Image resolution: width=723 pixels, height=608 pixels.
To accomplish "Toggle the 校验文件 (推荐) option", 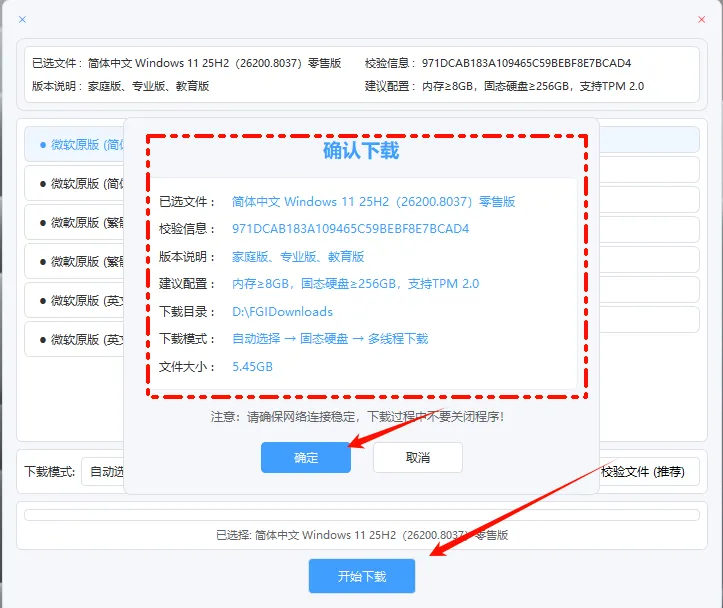I will click(643, 472).
